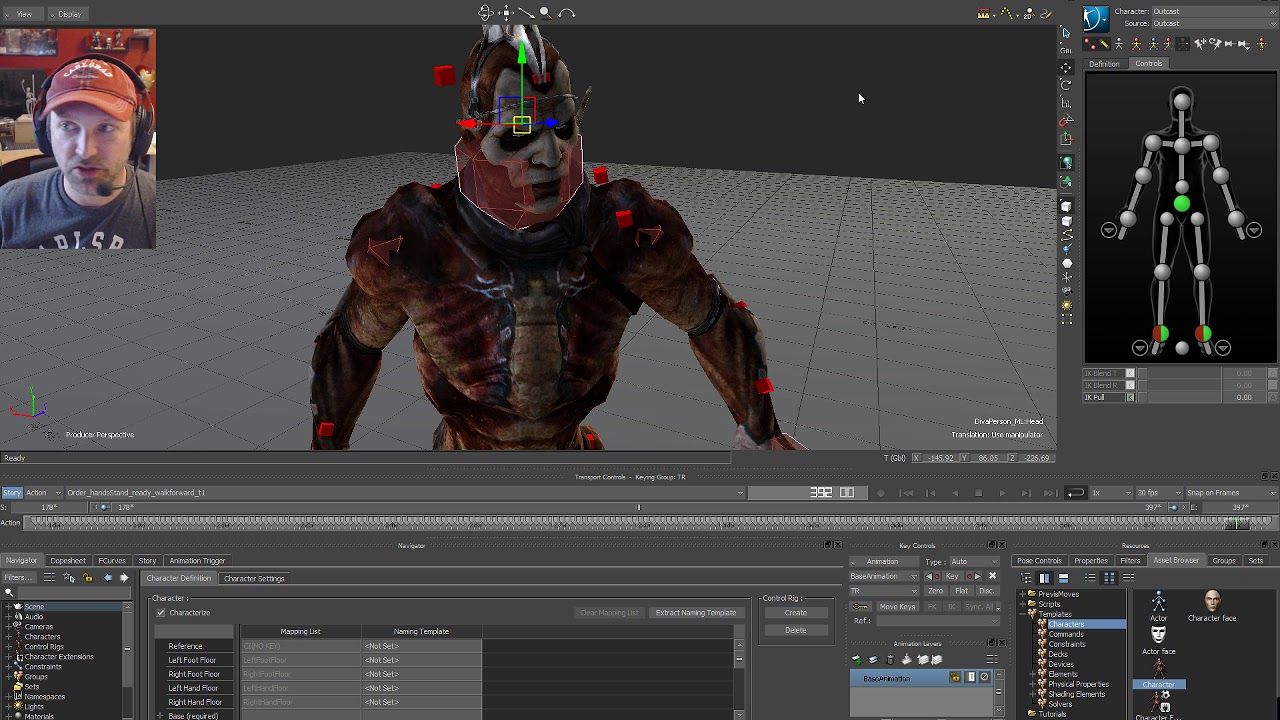Click the key icon beside Move Keys
The image size is (1280, 720).
pos(860,607)
